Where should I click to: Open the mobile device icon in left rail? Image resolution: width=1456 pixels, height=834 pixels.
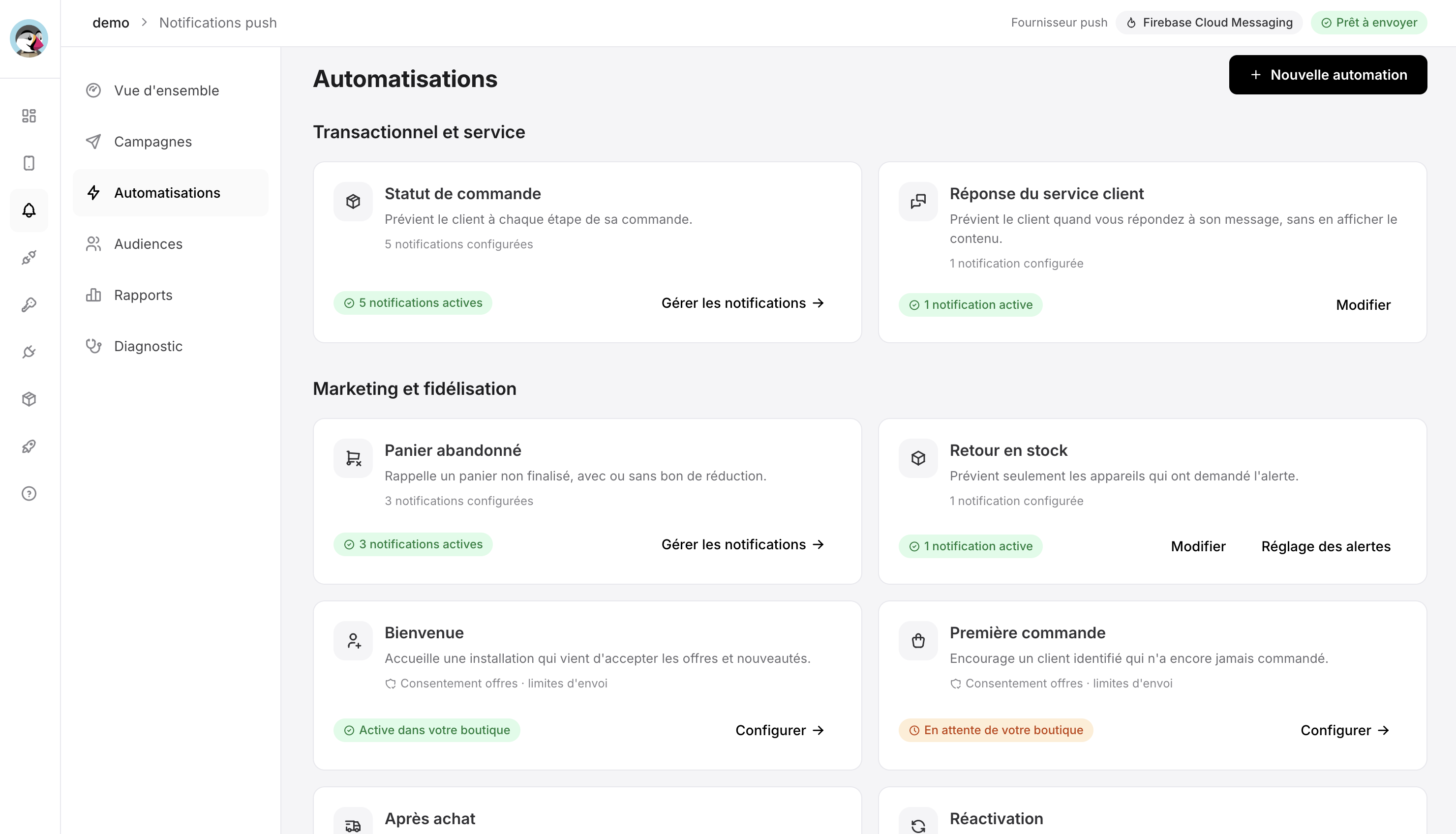pyautogui.click(x=29, y=163)
